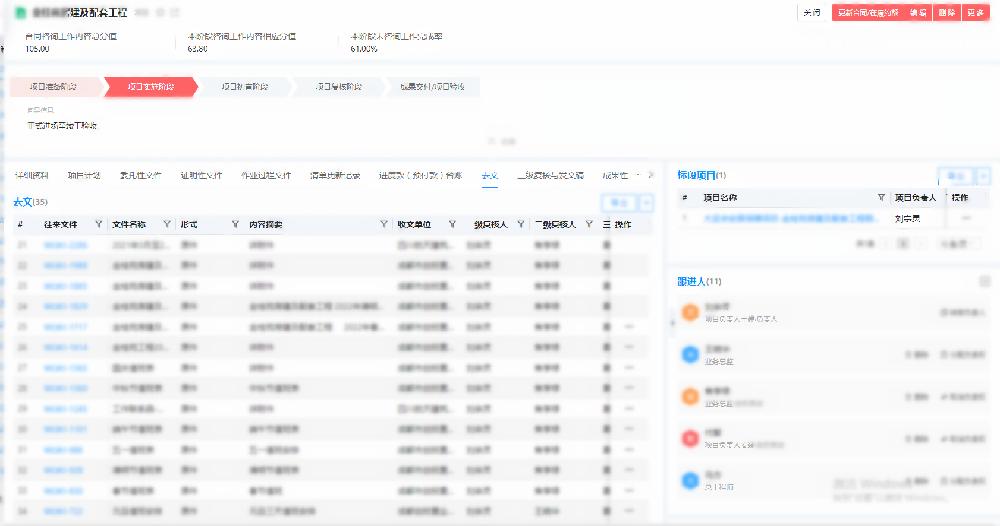This screenshot has width=1000, height=526.
Task: Open the 进度款(预付款)台账 tab
Action: tap(420, 175)
